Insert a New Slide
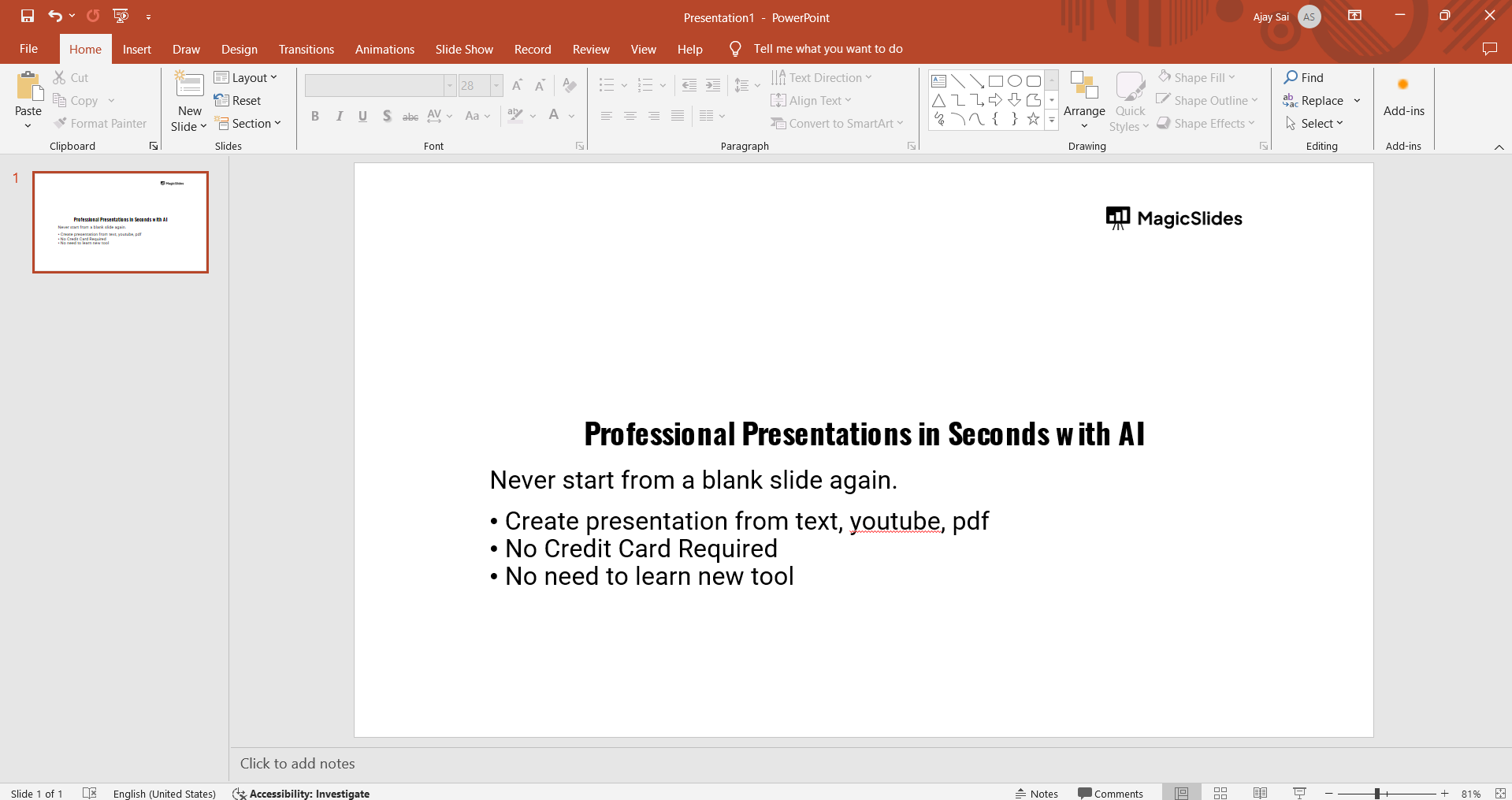The height and width of the screenshot is (800, 1512). pos(189,87)
